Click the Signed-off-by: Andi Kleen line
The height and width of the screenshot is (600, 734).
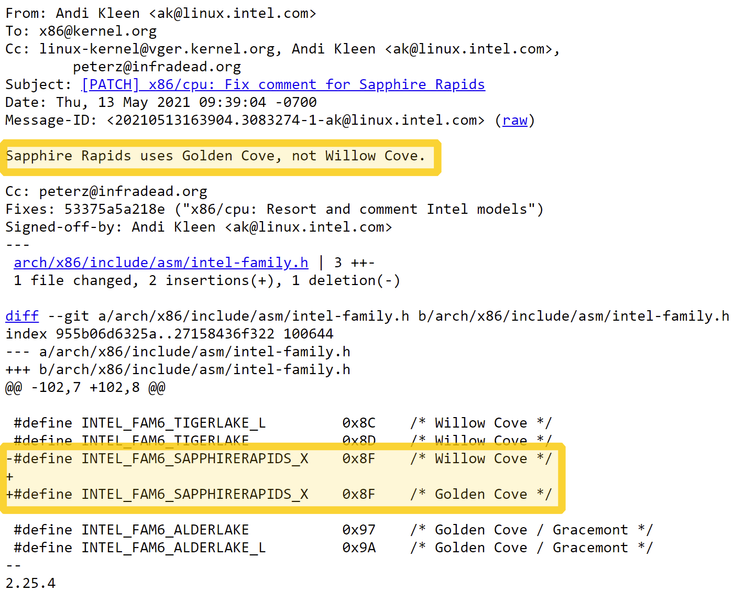199,227
